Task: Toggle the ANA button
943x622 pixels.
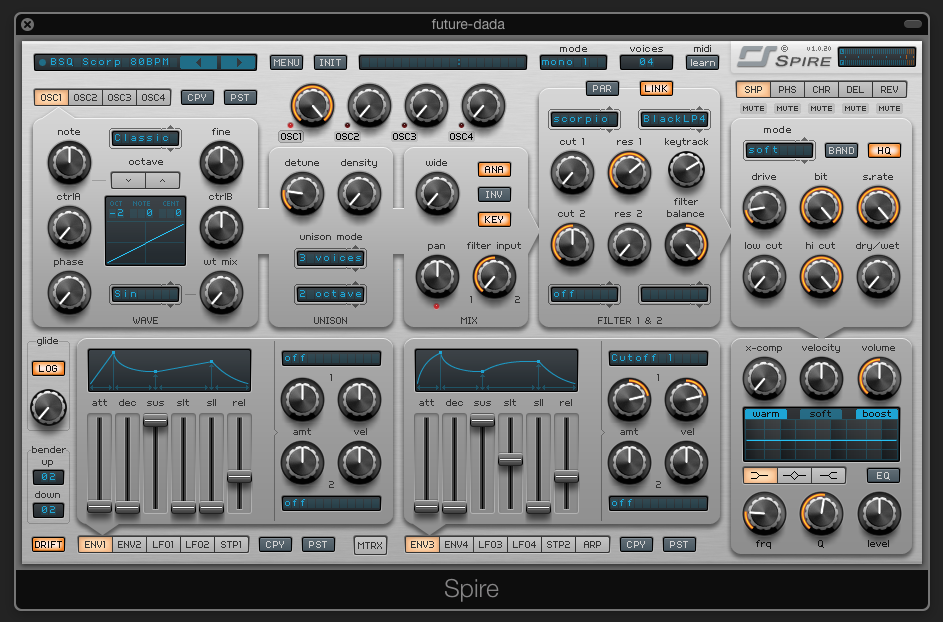Action: coord(494,170)
